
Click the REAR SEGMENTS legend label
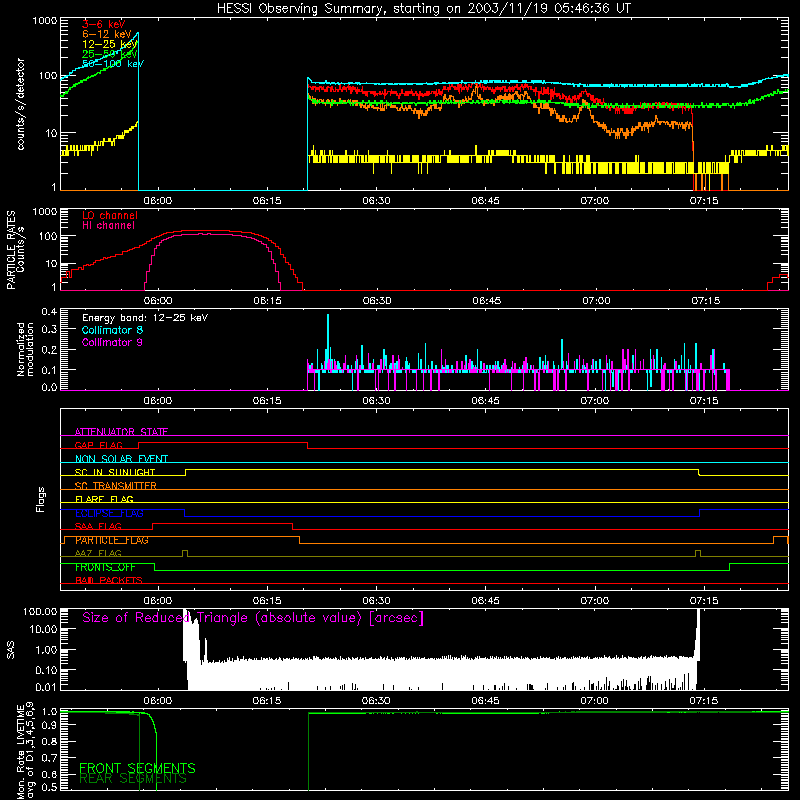tap(133, 779)
